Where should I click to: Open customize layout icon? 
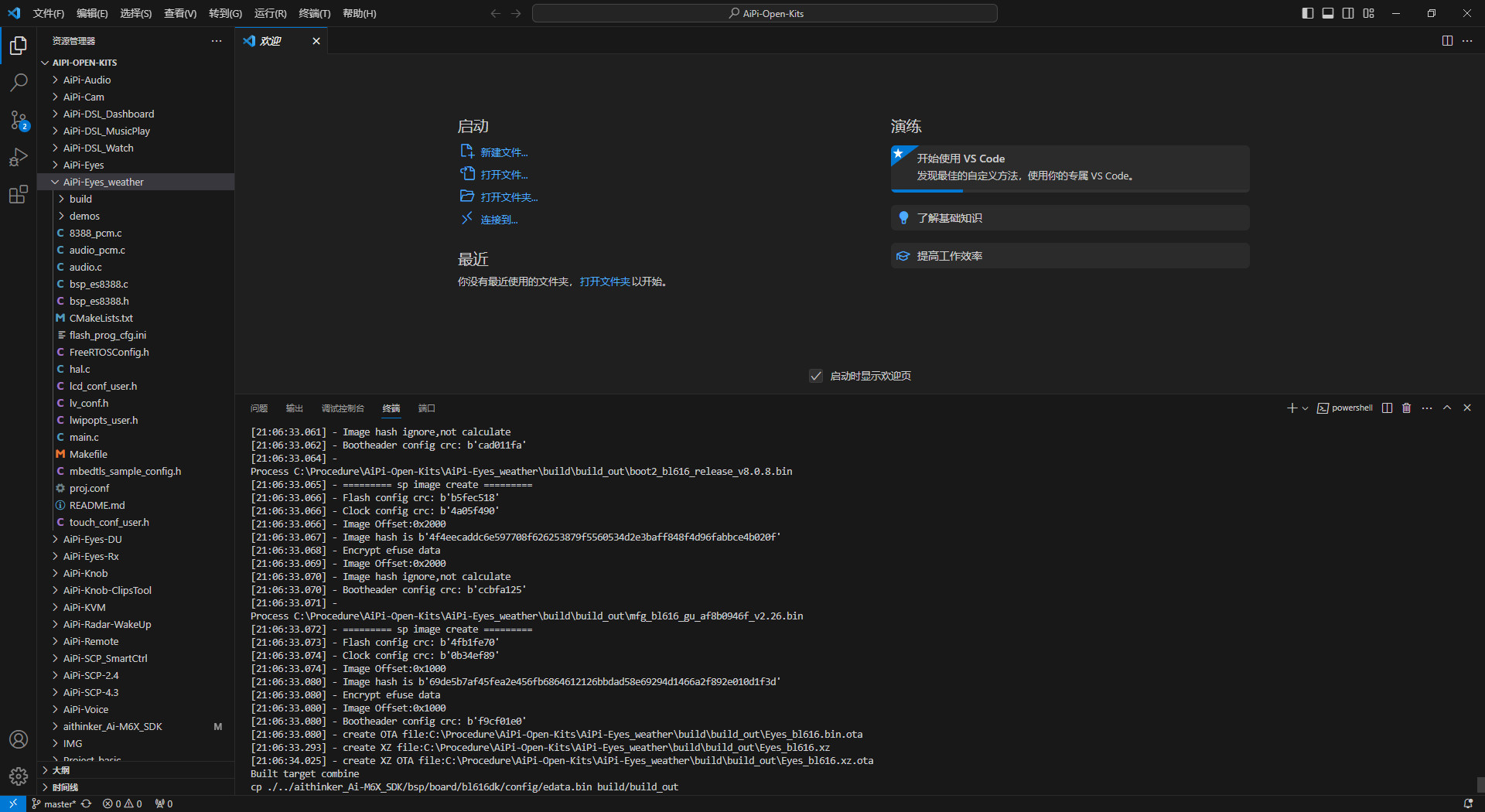1369,13
